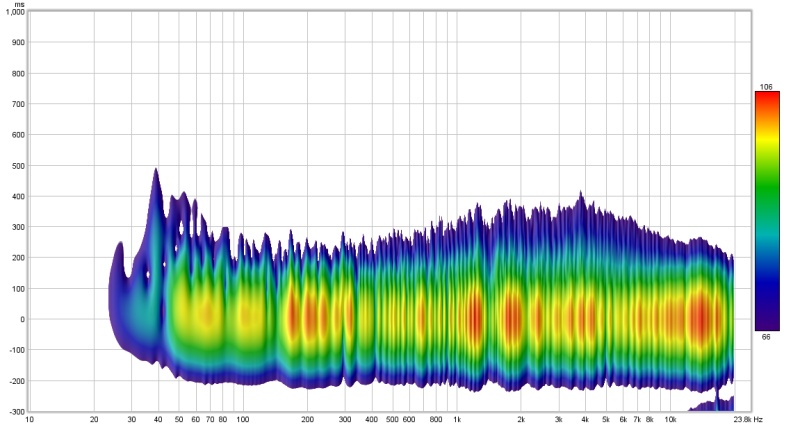This screenshot has width=800, height=427.
Task: Click the 2k frequency axis label
Action: (521, 420)
